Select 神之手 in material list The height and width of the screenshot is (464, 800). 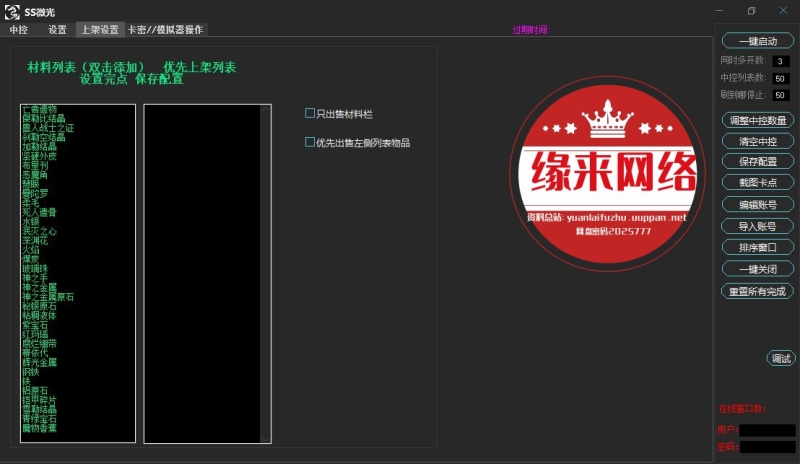[x=35, y=278]
